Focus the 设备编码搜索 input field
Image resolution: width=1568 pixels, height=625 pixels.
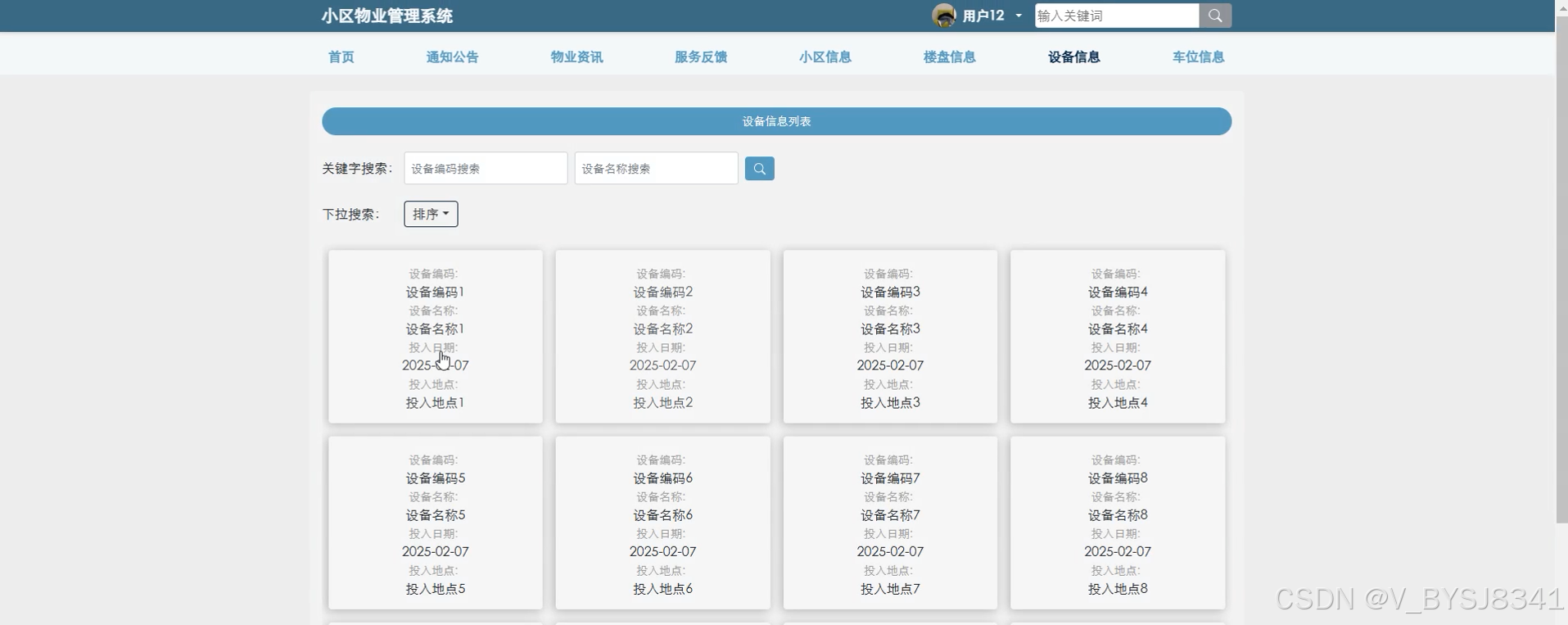pos(486,168)
